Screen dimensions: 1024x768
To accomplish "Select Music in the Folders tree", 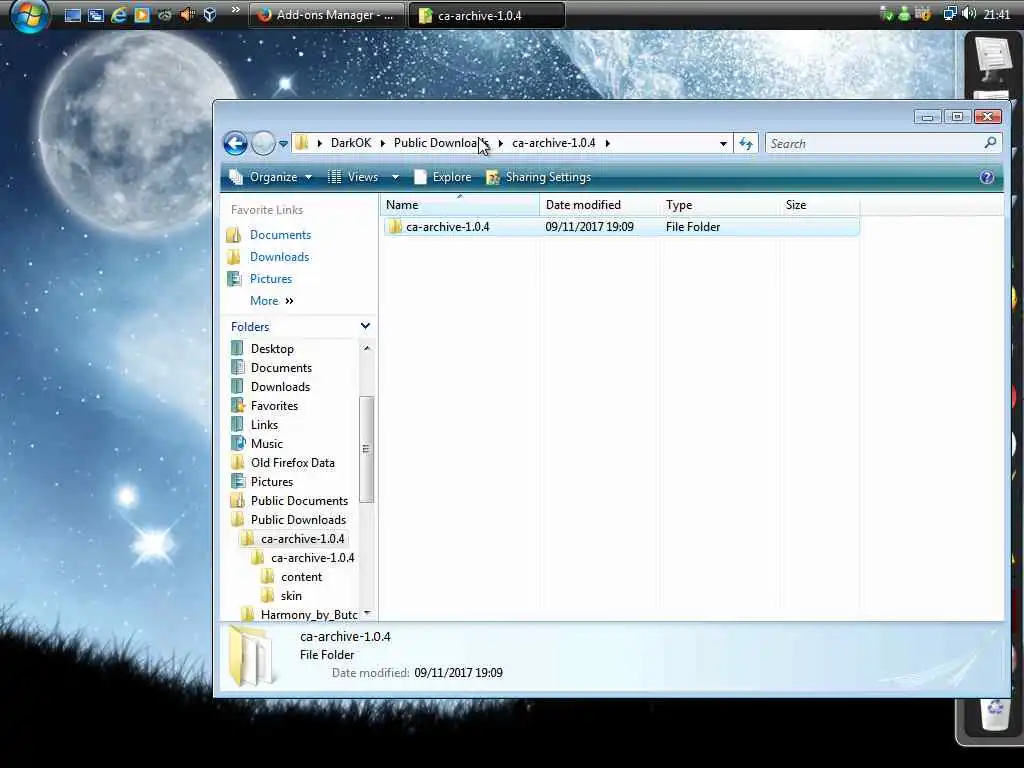I will [266, 443].
